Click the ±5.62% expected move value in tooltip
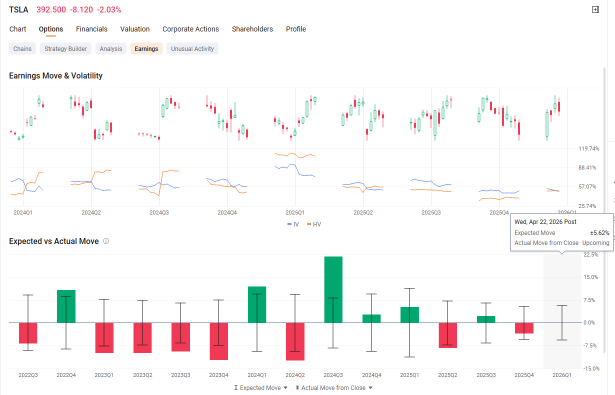 (600, 233)
